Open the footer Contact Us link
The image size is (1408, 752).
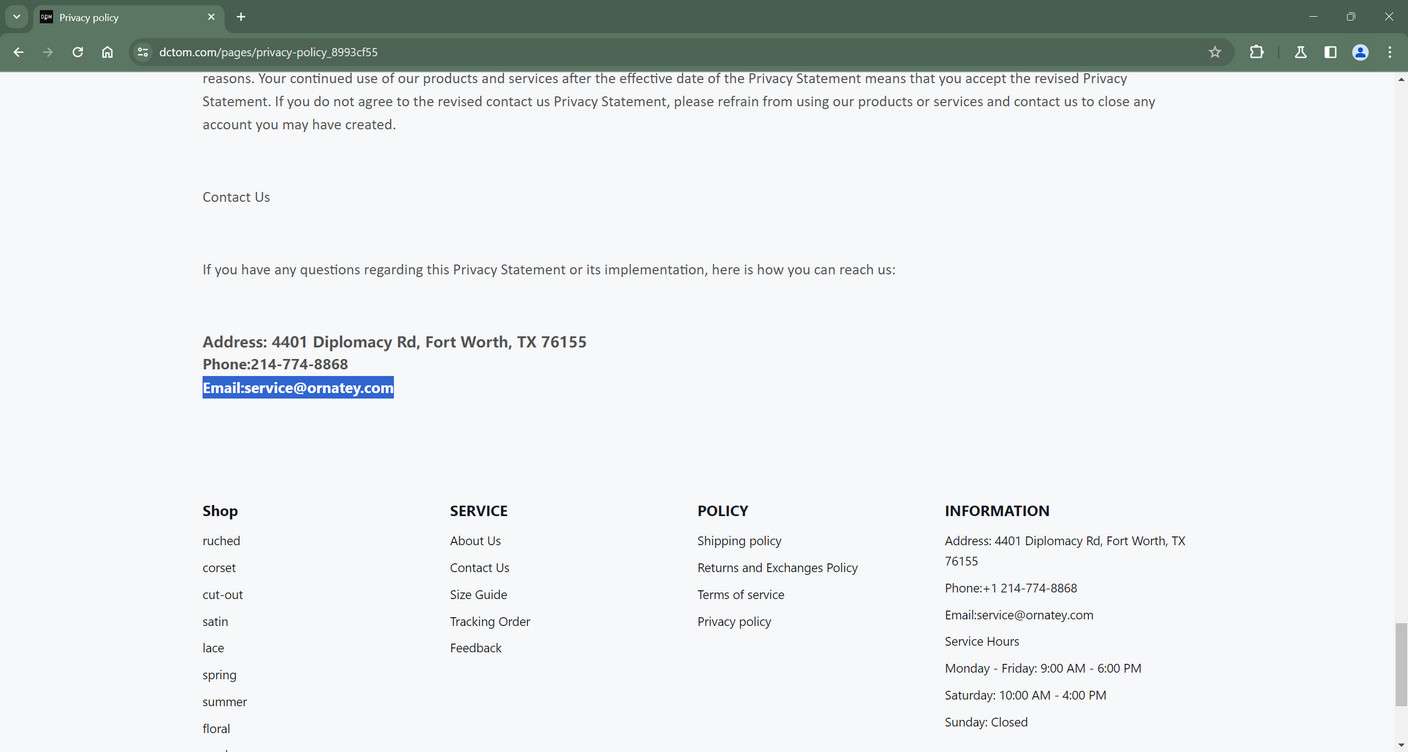coord(479,568)
